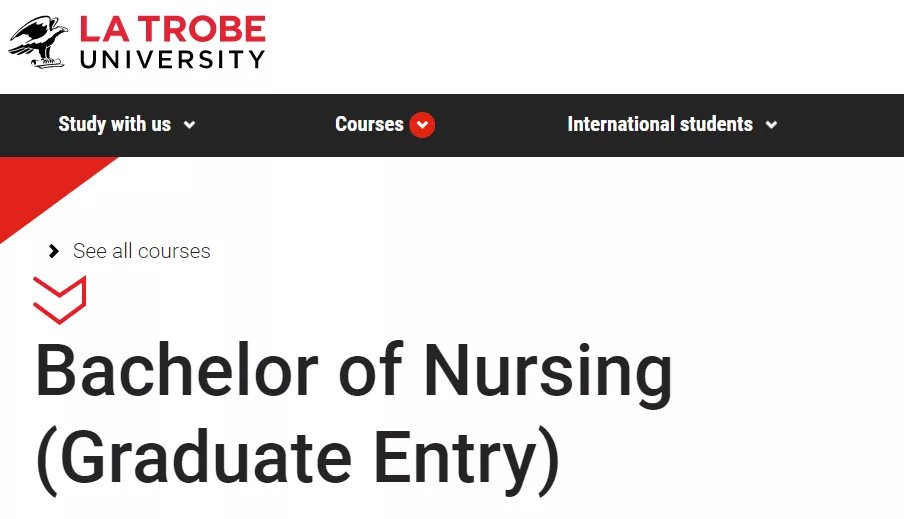
Task: Open the Courses dropdown menu
Action: pos(385,125)
